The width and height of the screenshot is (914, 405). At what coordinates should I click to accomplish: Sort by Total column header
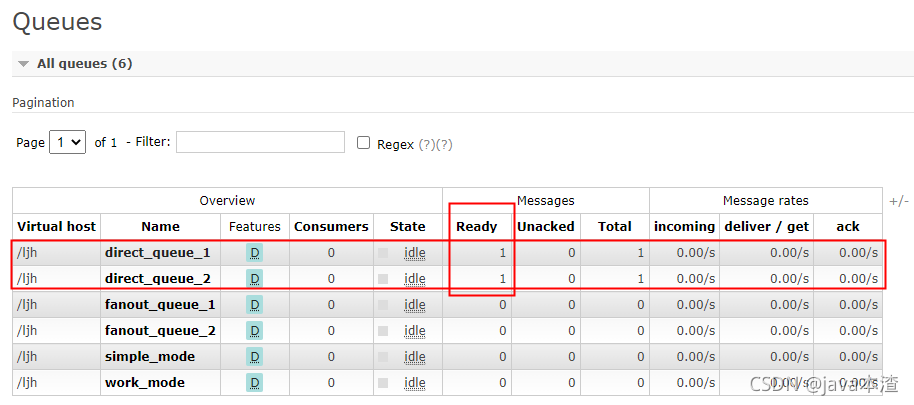click(x=614, y=227)
